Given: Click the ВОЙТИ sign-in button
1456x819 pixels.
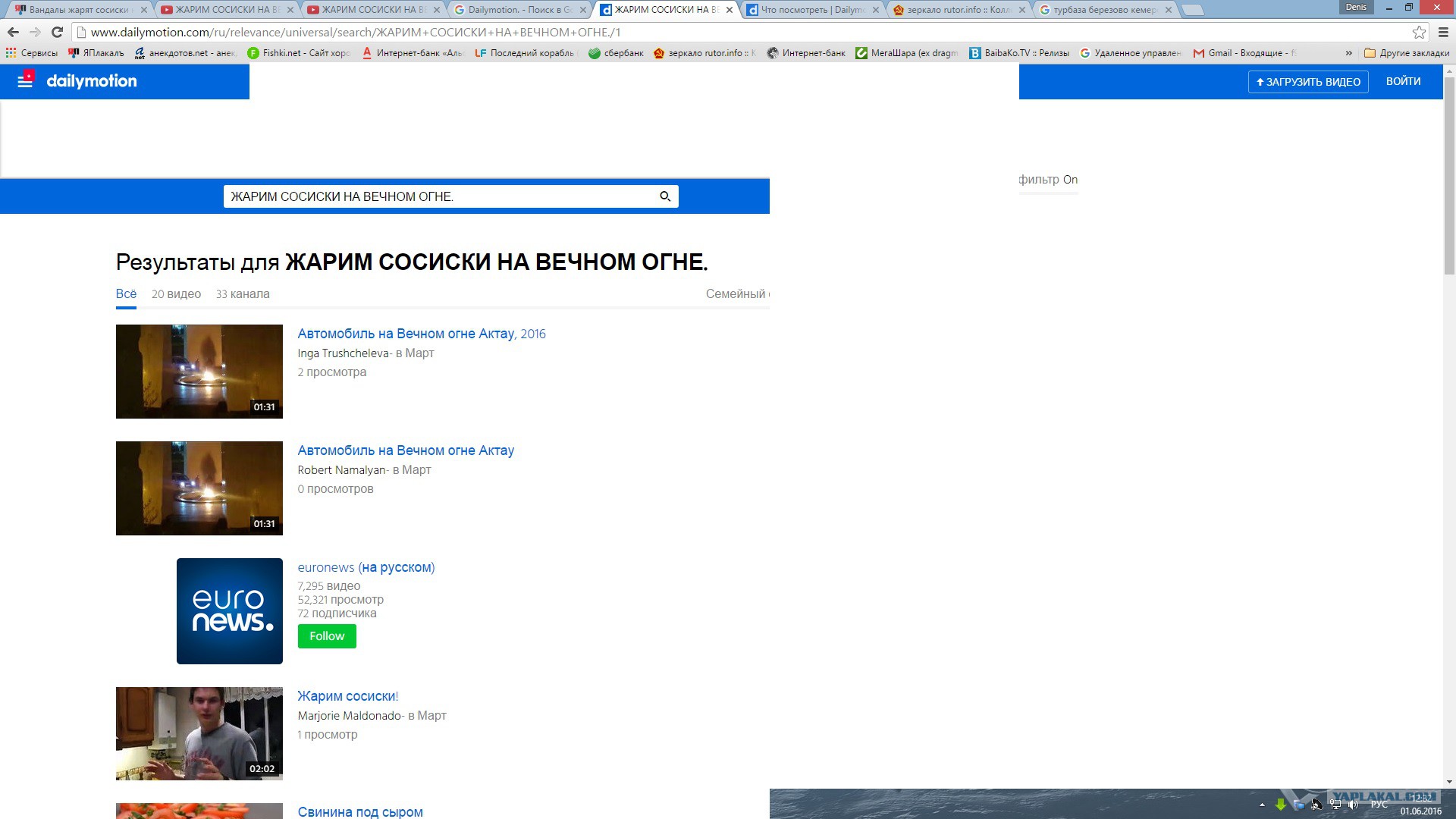Looking at the screenshot, I should [x=1403, y=81].
